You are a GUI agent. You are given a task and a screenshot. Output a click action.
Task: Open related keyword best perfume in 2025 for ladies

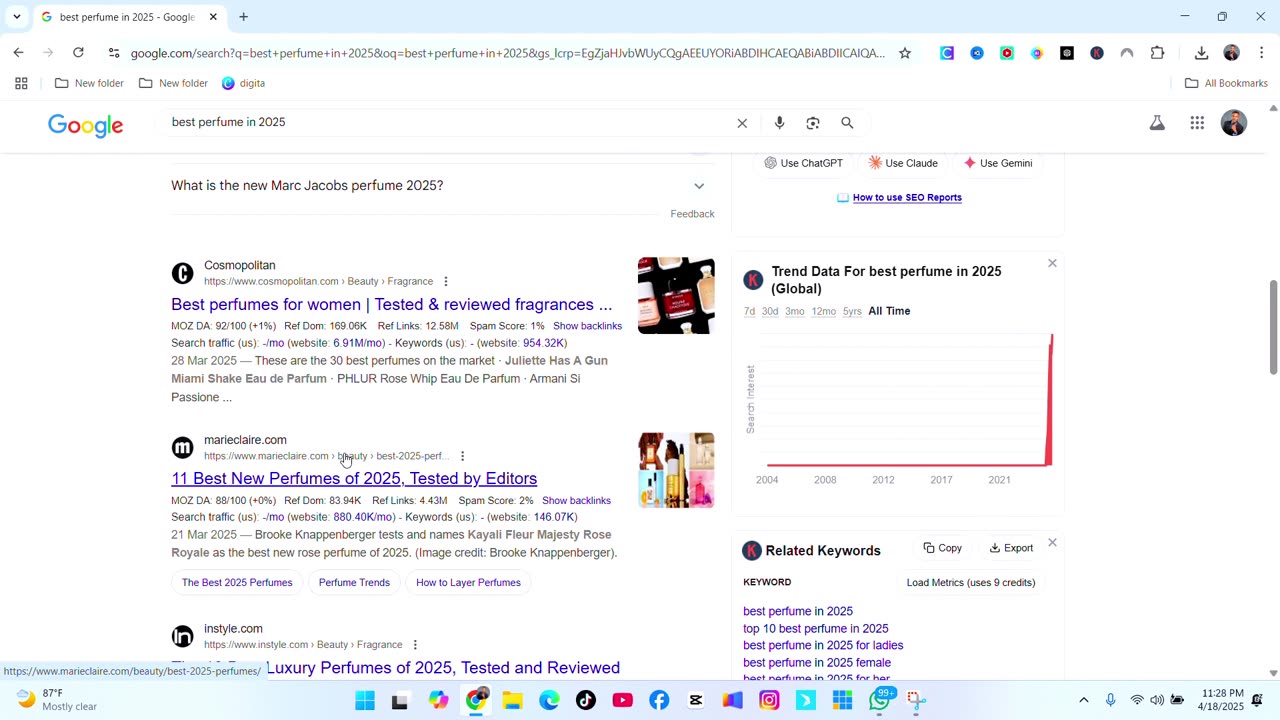[823, 646]
